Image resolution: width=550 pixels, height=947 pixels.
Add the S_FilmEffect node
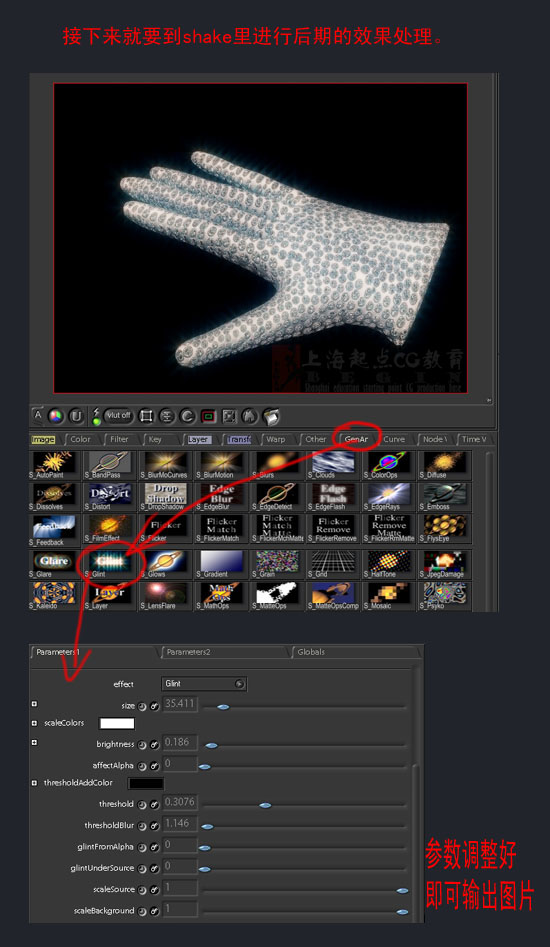click(x=109, y=528)
